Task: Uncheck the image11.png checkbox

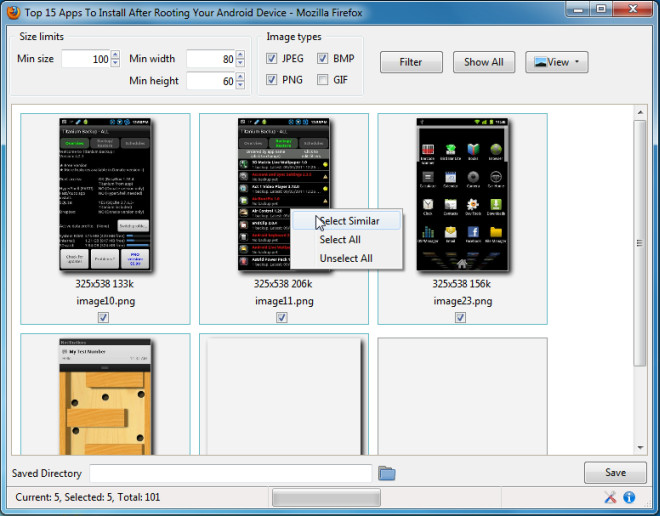Action: (x=282, y=317)
